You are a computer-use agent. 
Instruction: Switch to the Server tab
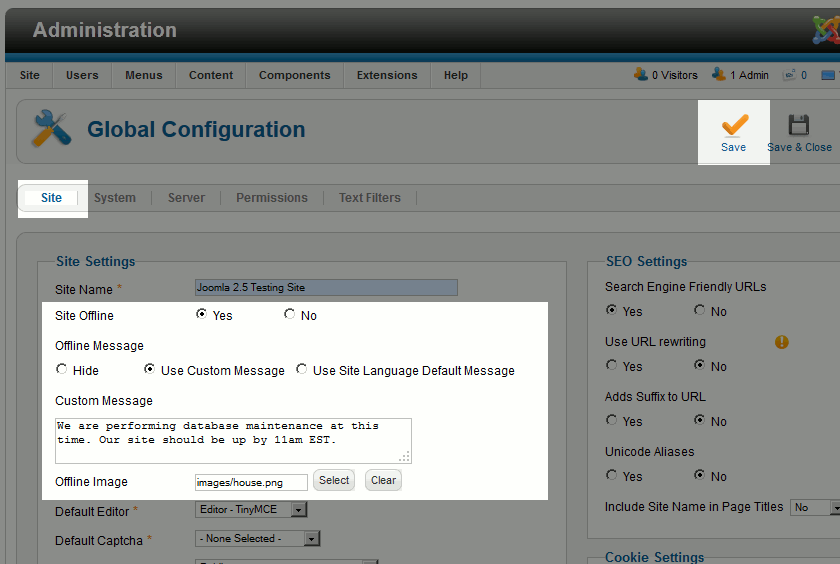(x=186, y=198)
